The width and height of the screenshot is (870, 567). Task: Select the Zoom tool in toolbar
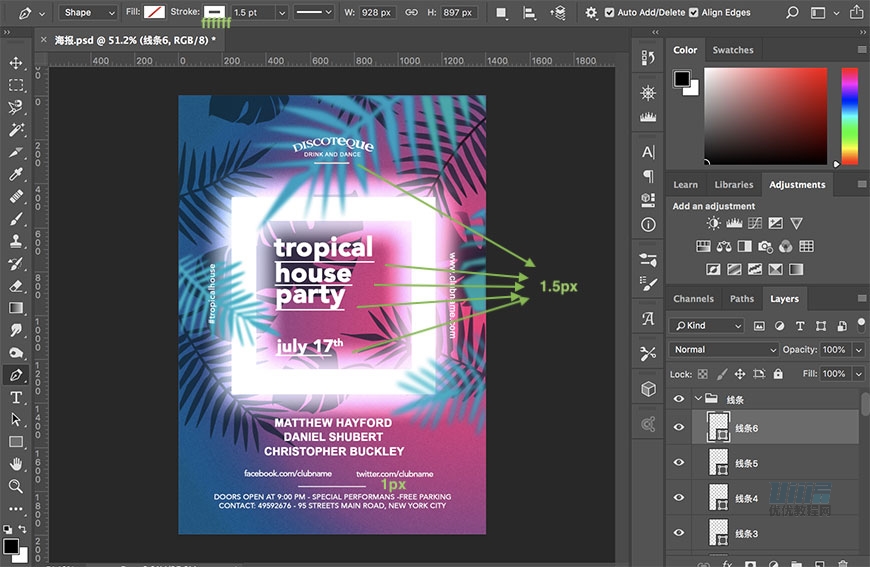[x=16, y=486]
